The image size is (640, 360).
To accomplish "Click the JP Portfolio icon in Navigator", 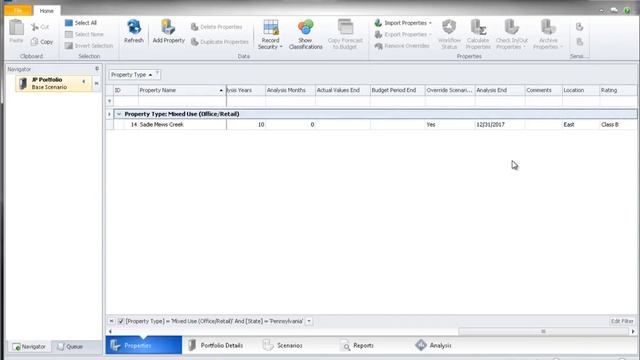I will 23,83.
